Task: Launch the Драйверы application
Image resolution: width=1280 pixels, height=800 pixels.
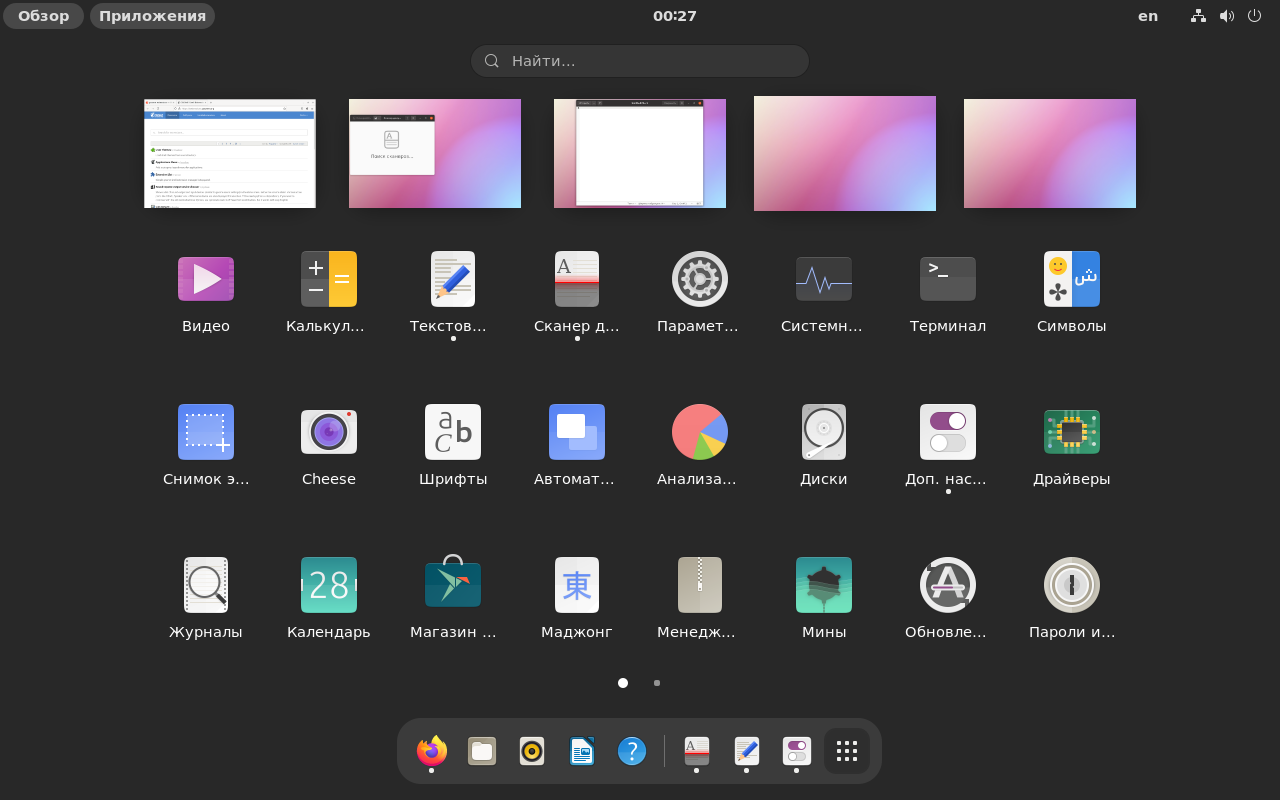Action: pyautogui.click(x=1071, y=432)
